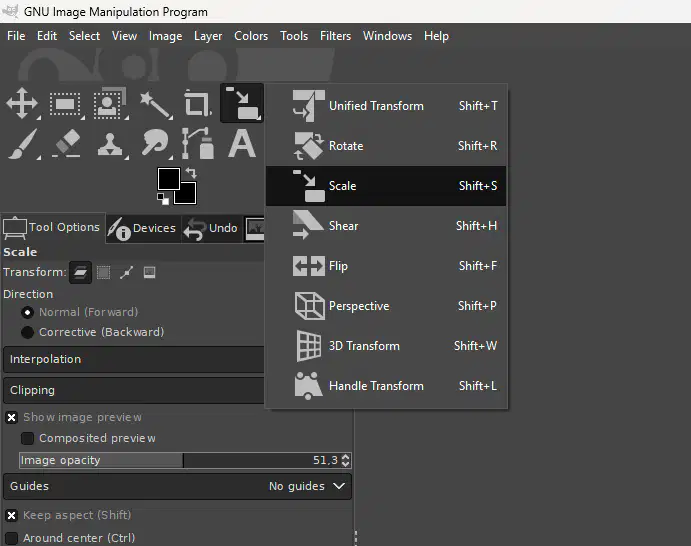
Task: Click the GIMP Wilber logo in title bar
Action: click(x=11, y=11)
